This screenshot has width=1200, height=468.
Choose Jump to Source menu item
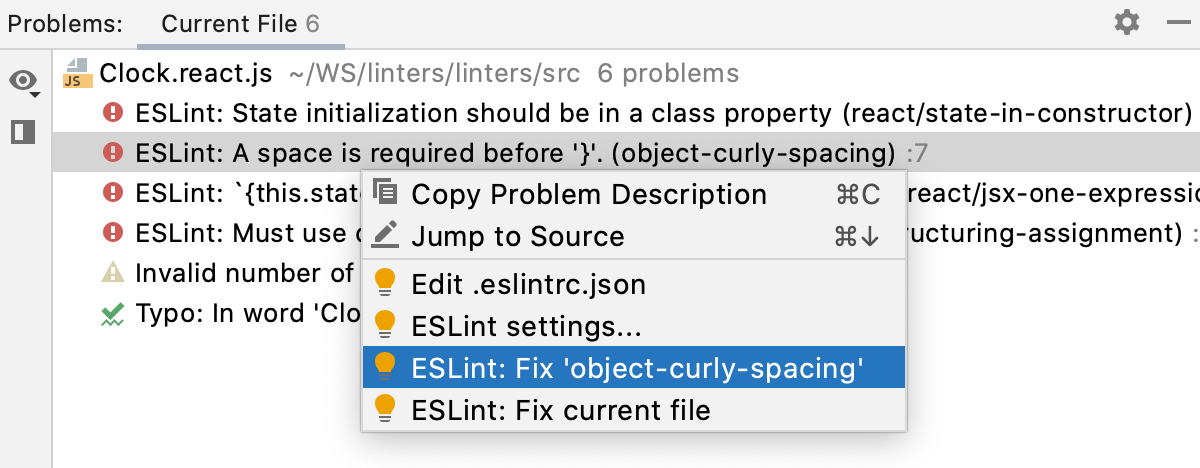[517, 236]
